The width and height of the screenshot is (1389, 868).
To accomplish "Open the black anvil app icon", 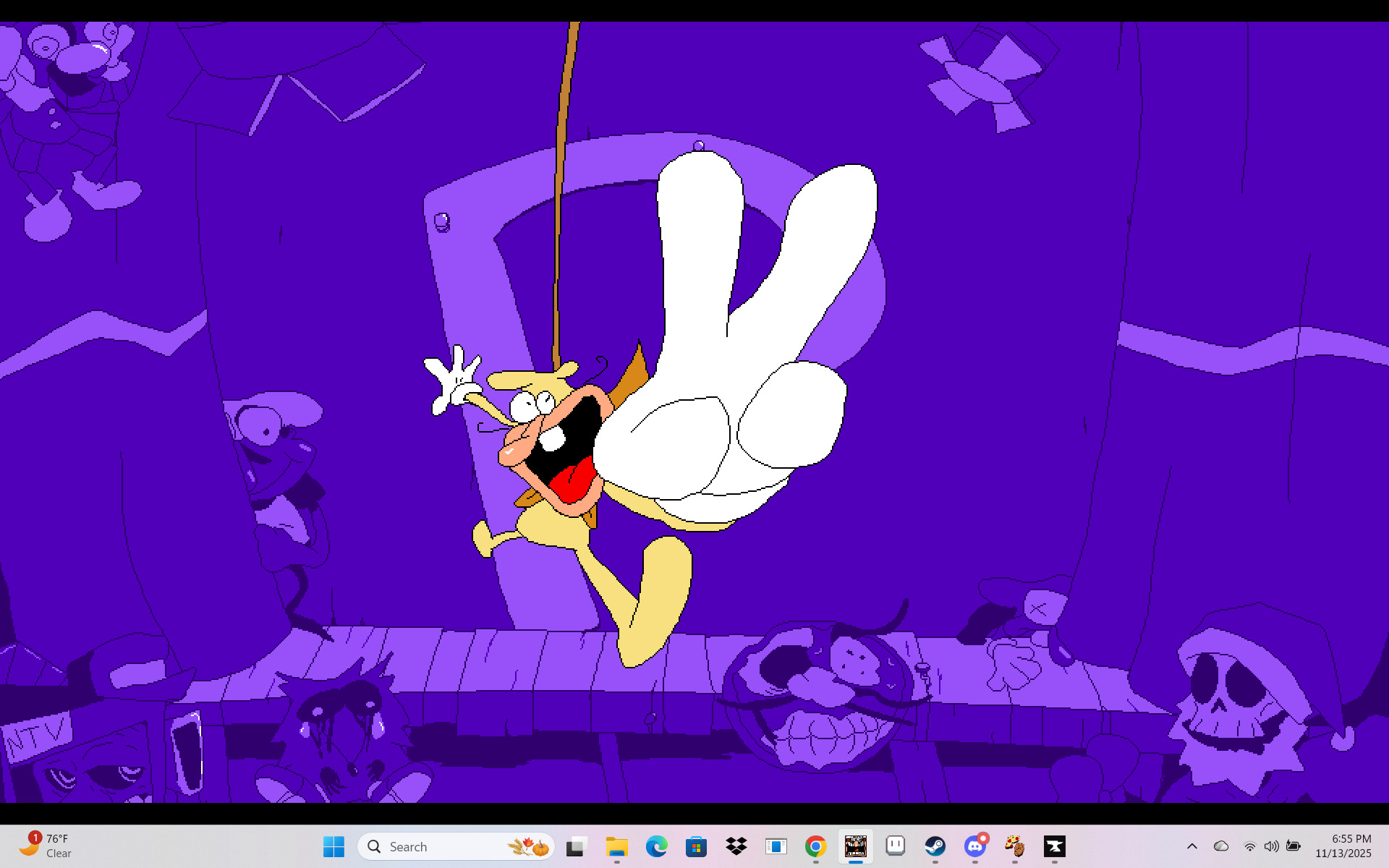I will pyautogui.click(x=1054, y=846).
